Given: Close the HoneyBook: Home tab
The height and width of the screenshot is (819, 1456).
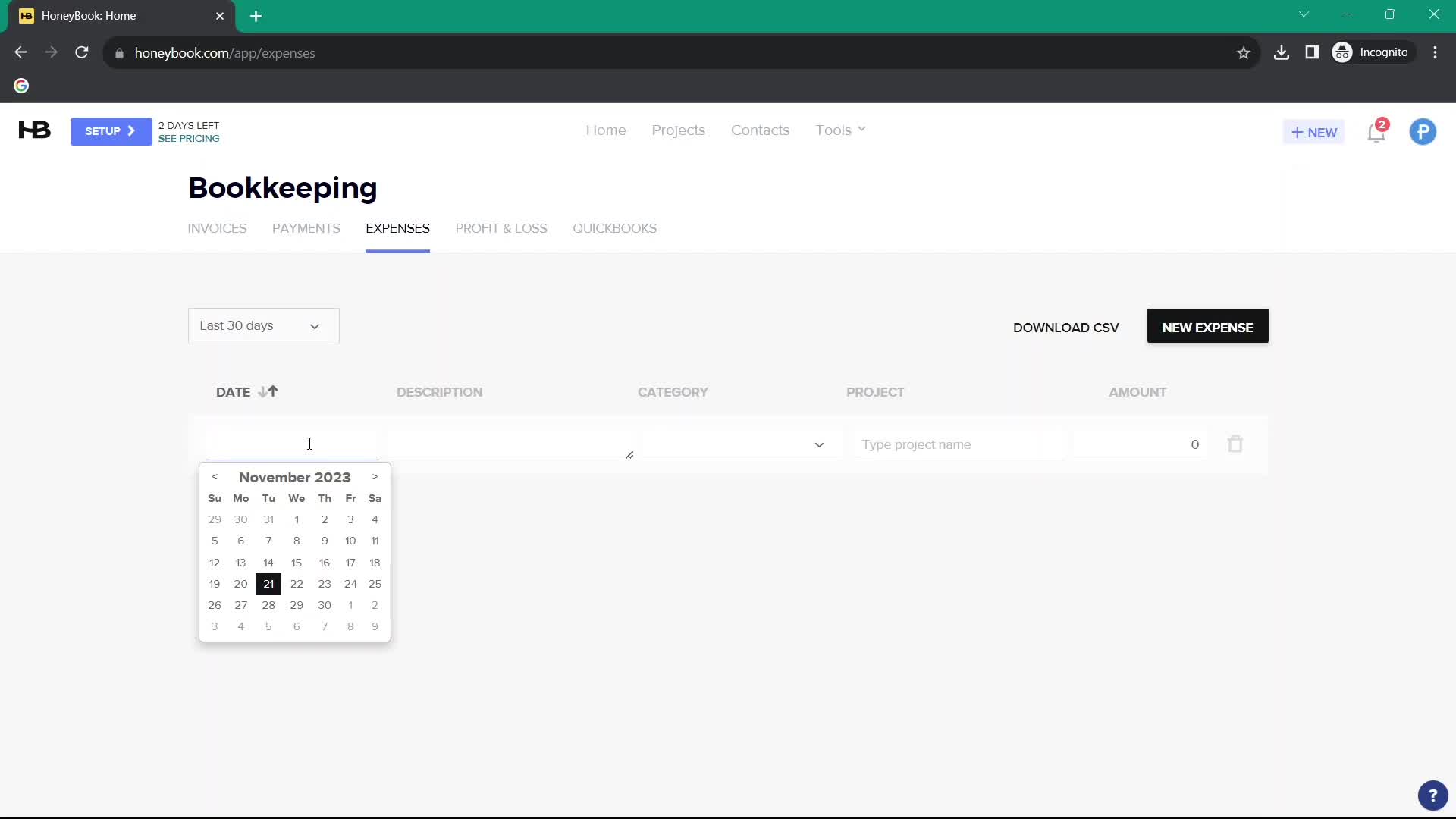Looking at the screenshot, I should pos(220,16).
